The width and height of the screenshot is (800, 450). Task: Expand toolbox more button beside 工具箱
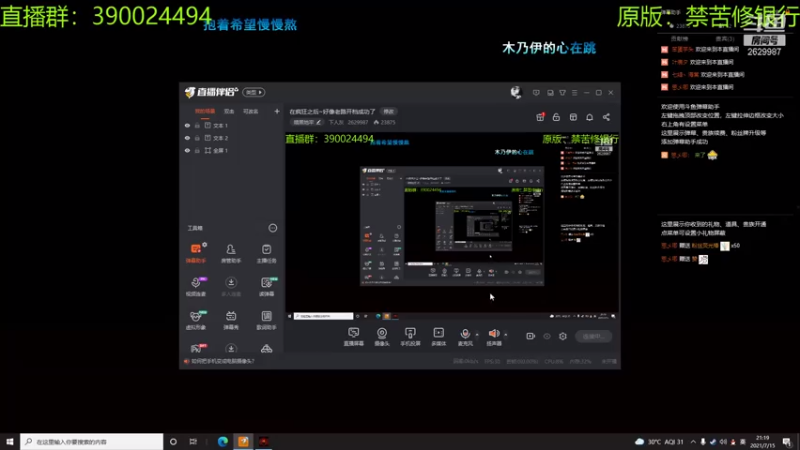[272, 228]
